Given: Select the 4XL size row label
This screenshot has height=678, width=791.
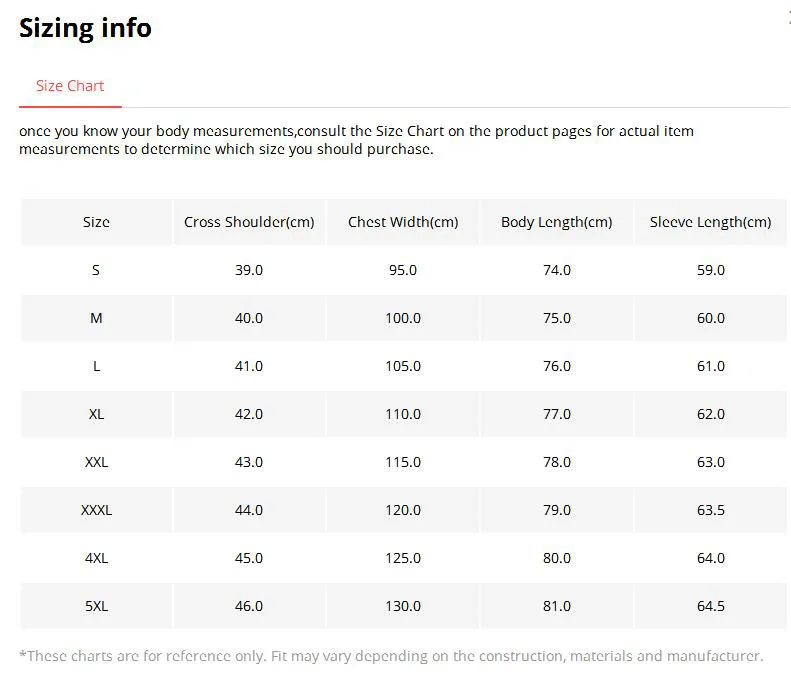Looking at the screenshot, I should coord(96,558).
